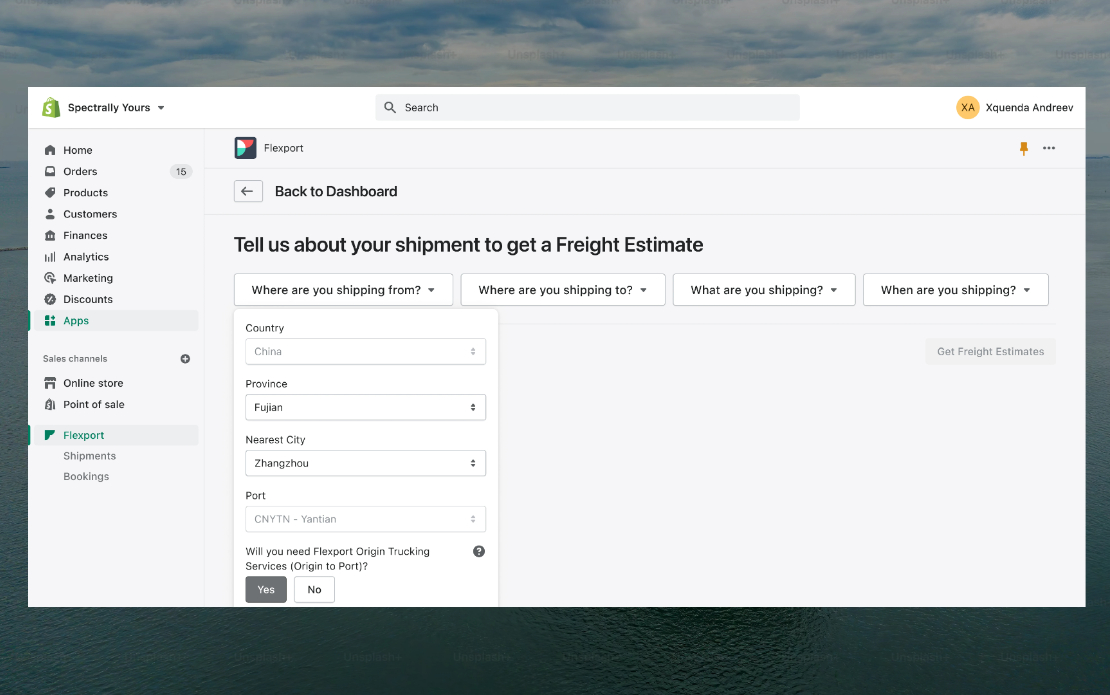Click the Apps grid icon
The width and height of the screenshot is (1110, 695).
[x=50, y=321]
